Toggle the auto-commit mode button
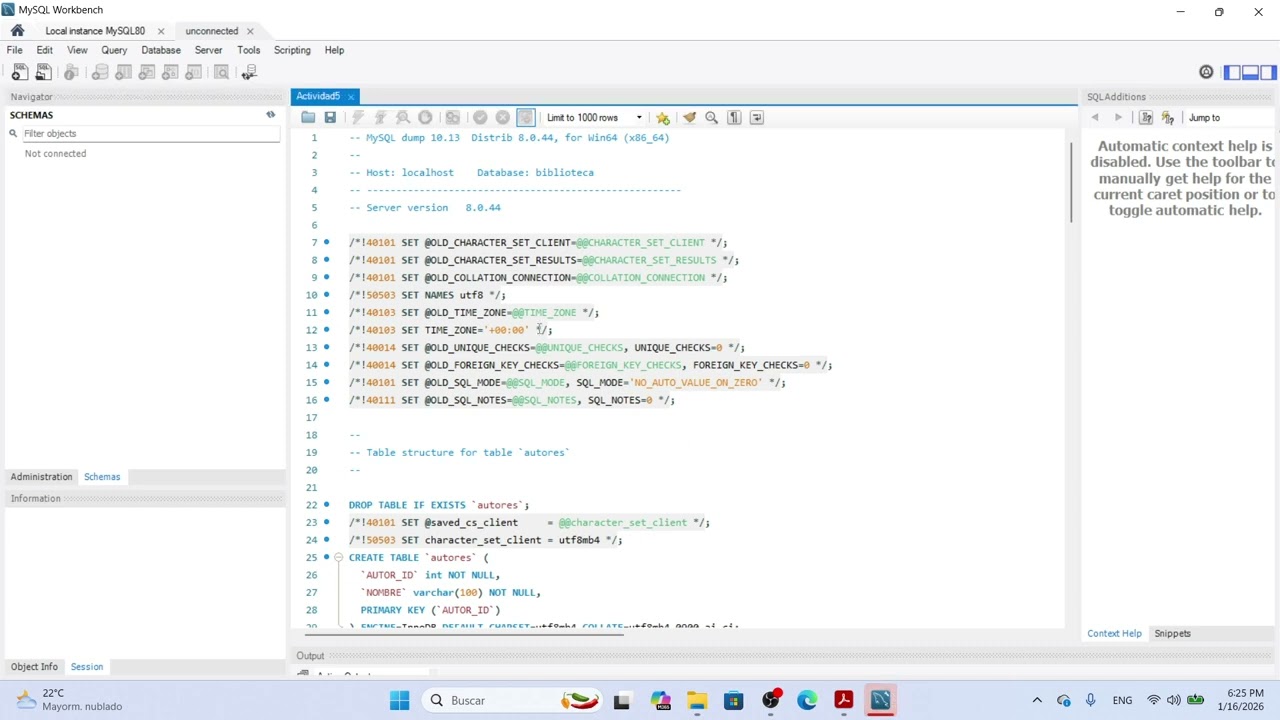This screenshot has height=720, width=1280. tap(526, 118)
